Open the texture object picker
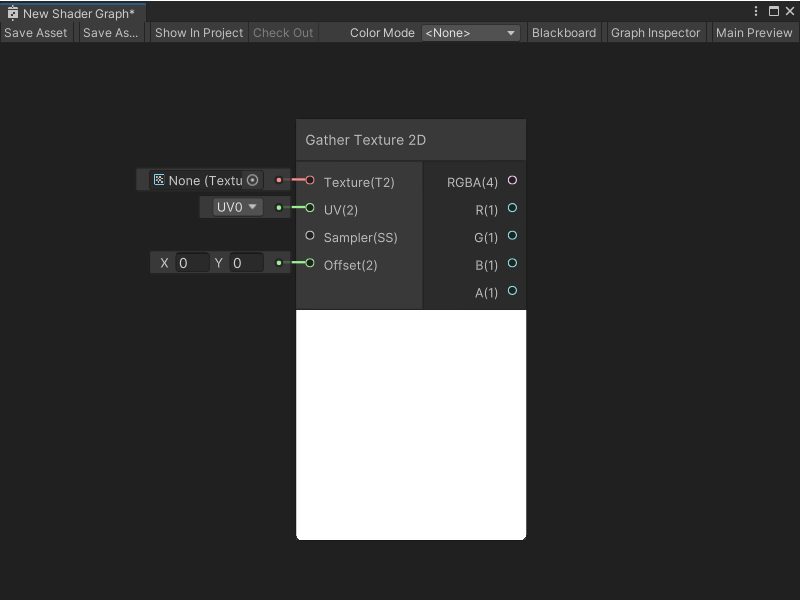This screenshot has width=800, height=600. coord(251,180)
